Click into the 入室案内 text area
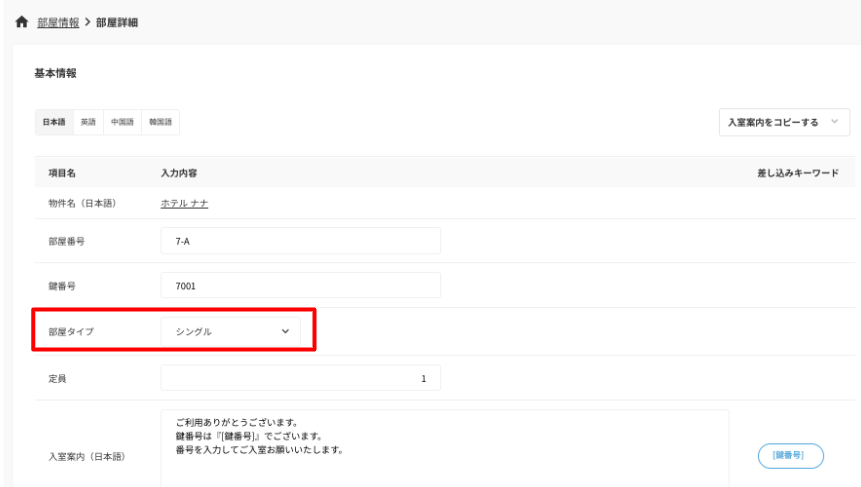Image resolution: width=861 pixels, height=487 pixels. point(444,447)
